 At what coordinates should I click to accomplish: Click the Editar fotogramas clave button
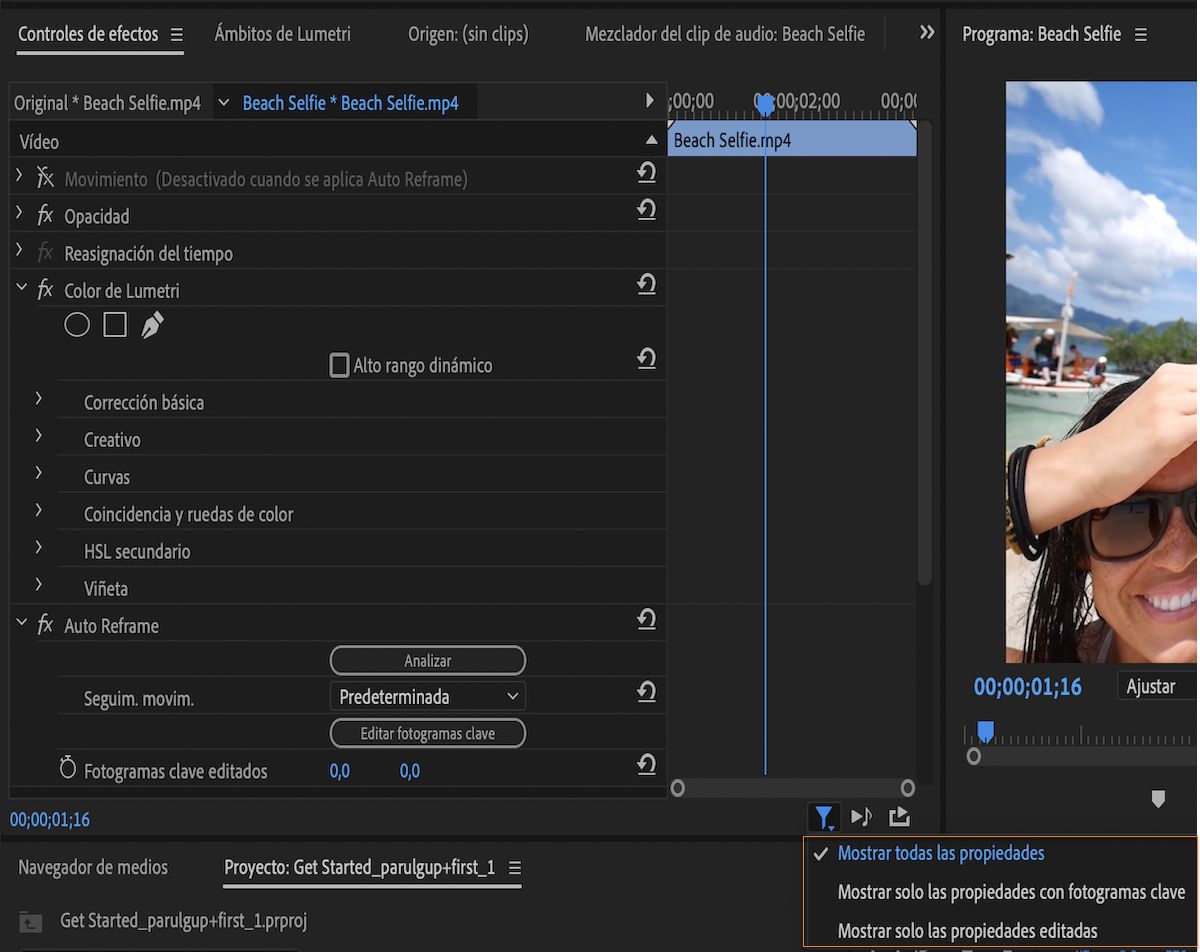pos(427,734)
